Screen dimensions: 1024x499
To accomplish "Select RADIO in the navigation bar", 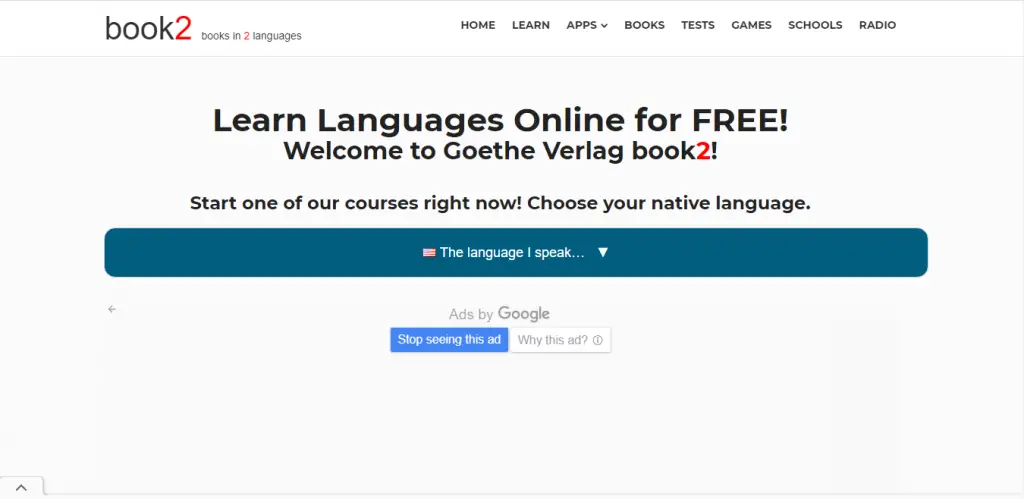I will (x=877, y=25).
